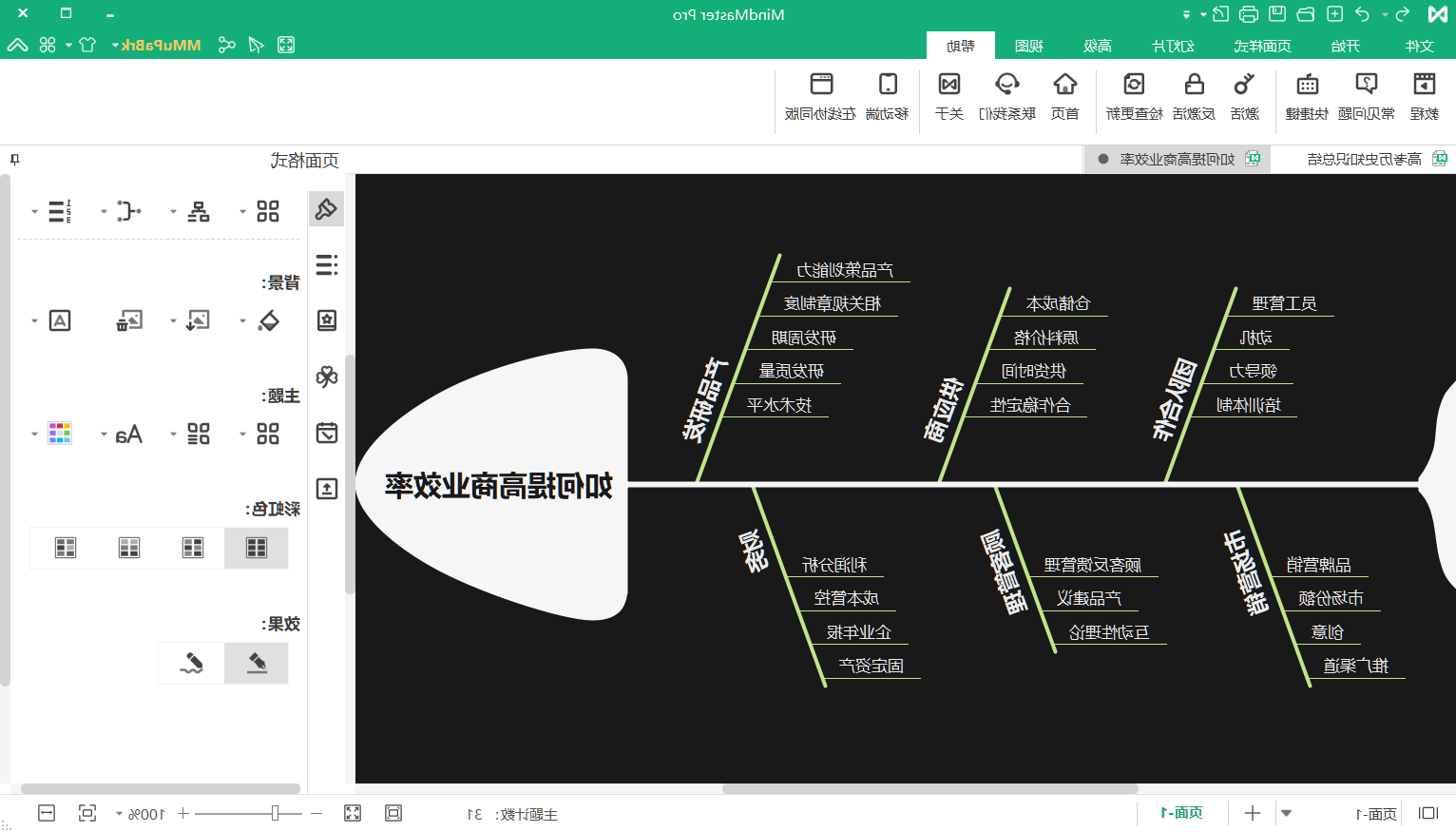
Task: Click 反激活 deactivate lock icon
Action: point(1194,96)
